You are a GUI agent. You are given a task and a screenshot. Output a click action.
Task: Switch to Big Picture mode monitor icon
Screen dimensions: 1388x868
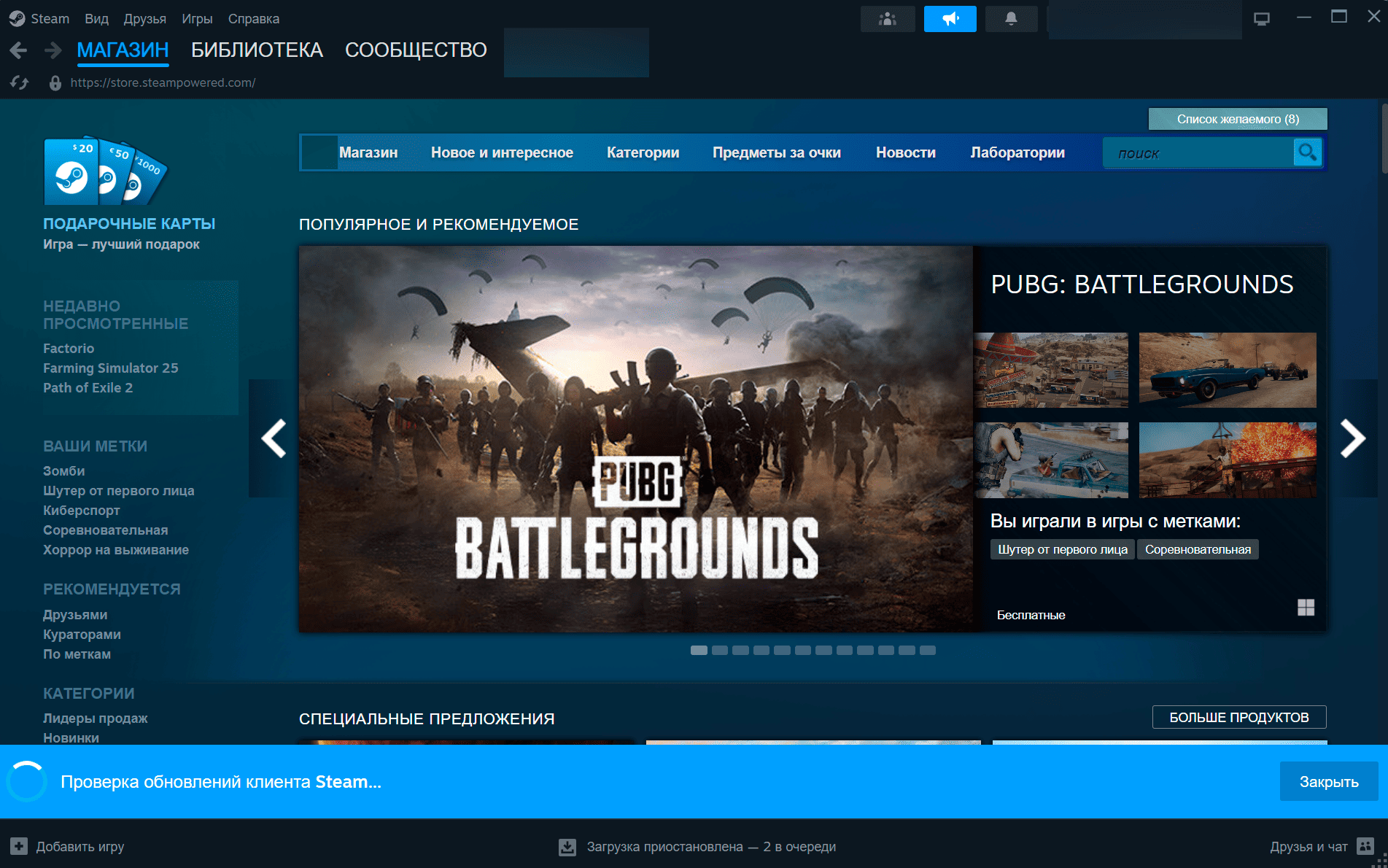coord(1262,19)
